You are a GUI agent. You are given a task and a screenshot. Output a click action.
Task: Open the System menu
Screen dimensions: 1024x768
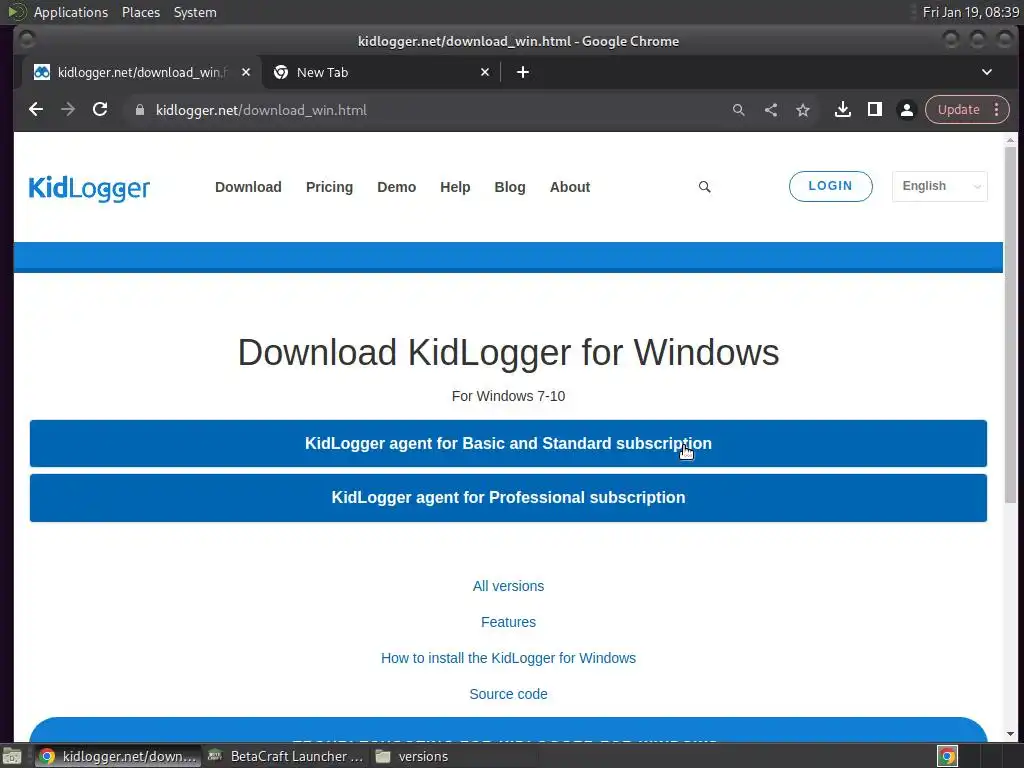[195, 12]
